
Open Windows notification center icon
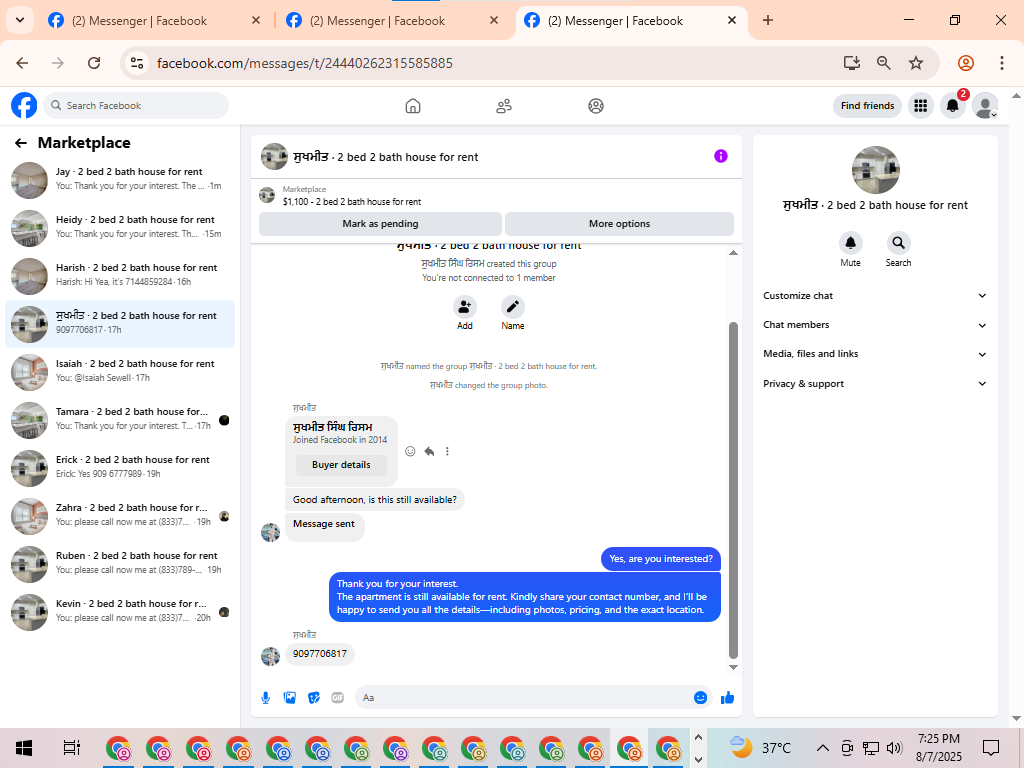pyautogui.click(x=991, y=748)
